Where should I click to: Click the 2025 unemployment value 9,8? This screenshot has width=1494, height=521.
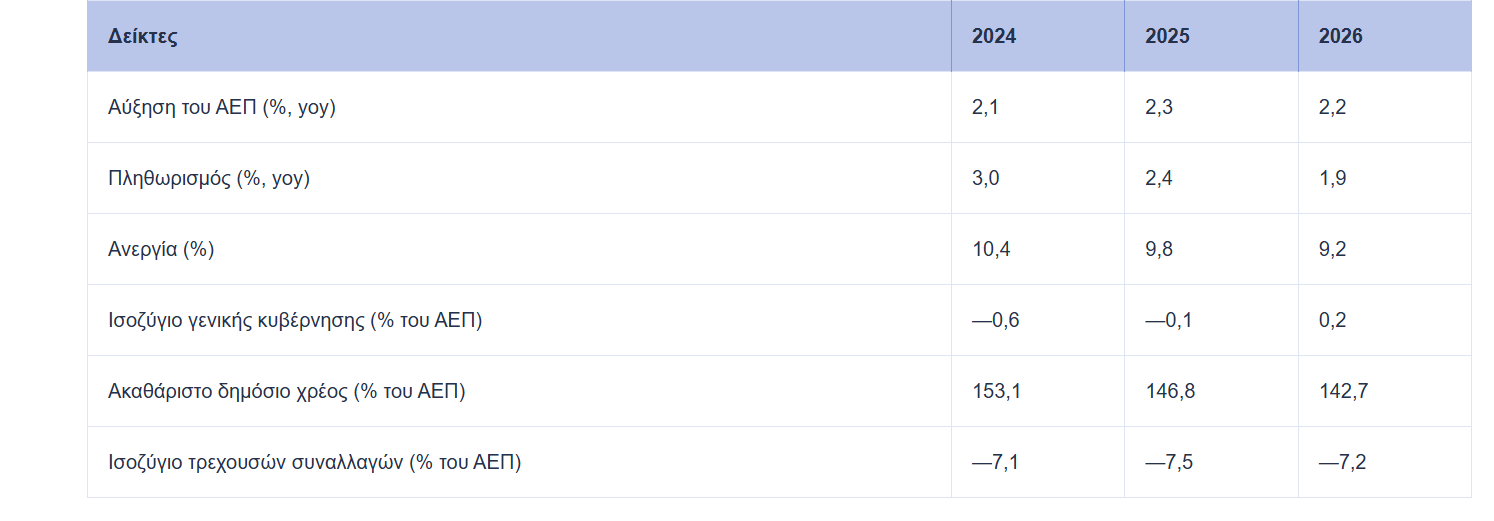[x=1159, y=250]
